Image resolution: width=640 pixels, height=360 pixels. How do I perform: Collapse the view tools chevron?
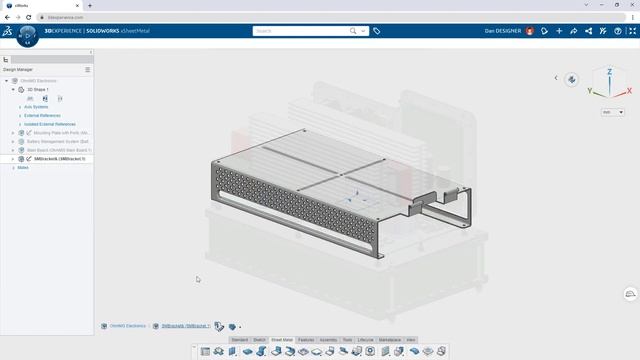556,78
